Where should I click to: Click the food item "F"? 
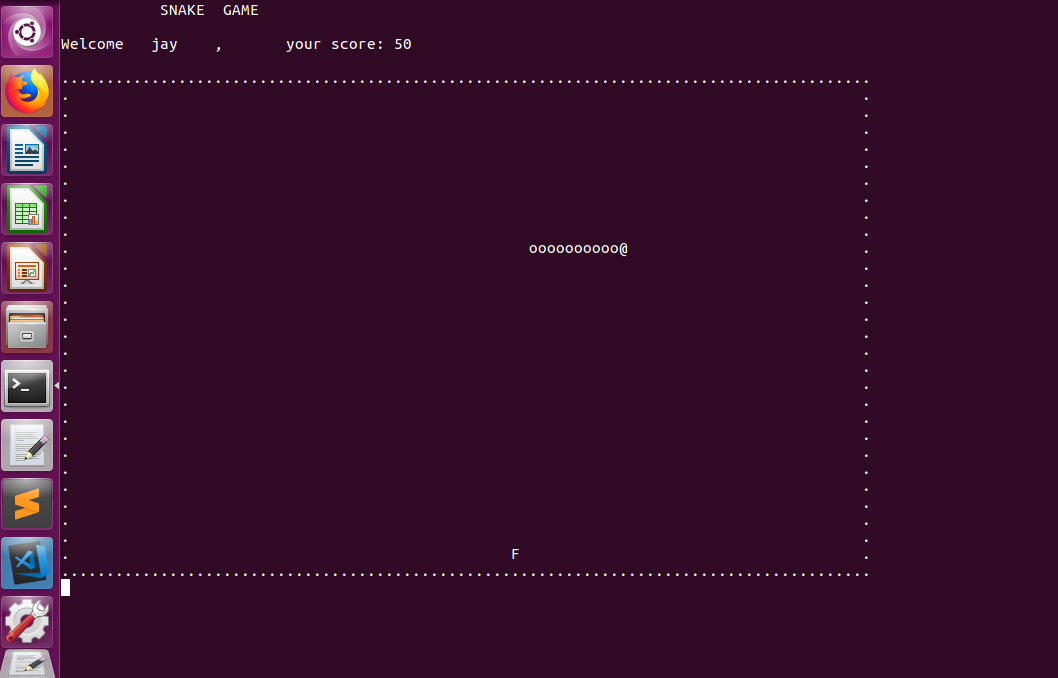(516, 554)
